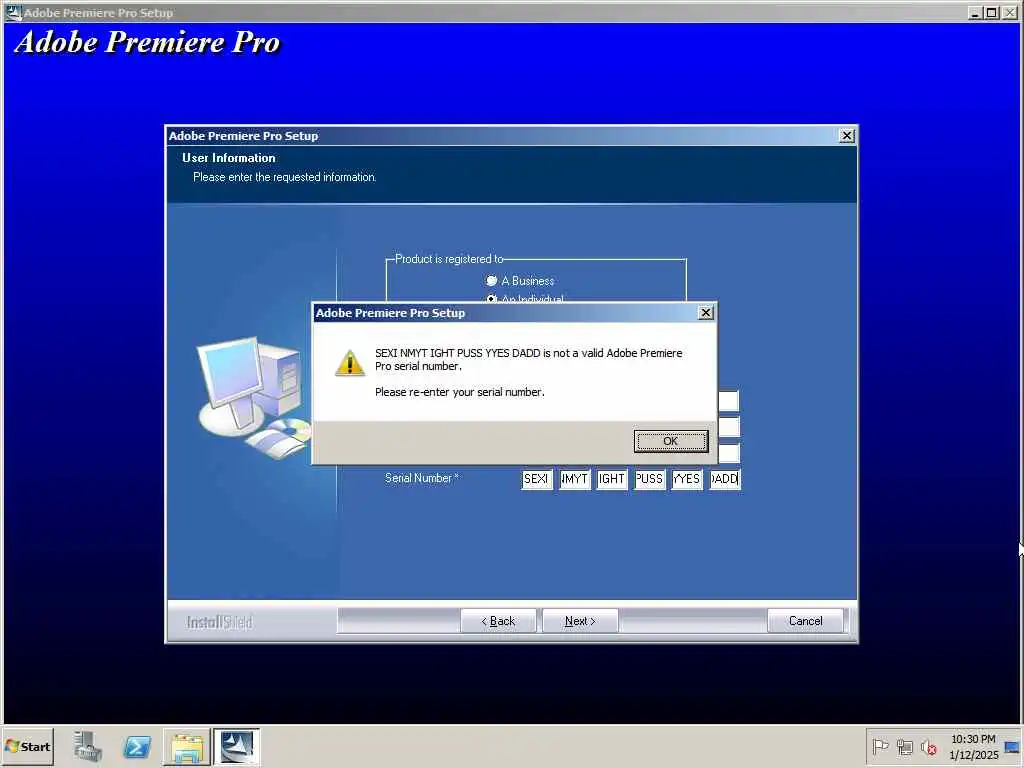Click the InstallShield label at bottom left
Screen dimensions: 1024x768
click(x=219, y=622)
